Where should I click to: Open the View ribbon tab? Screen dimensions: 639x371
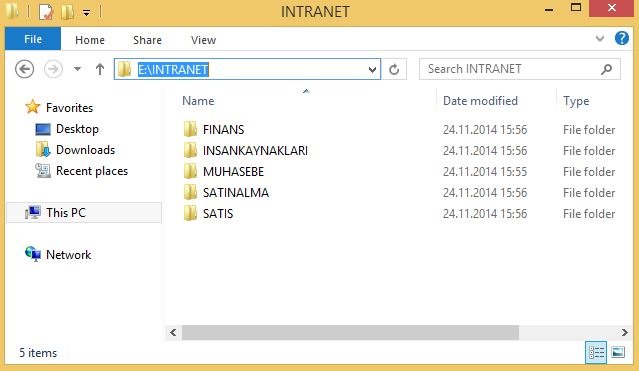pos(203,40)
